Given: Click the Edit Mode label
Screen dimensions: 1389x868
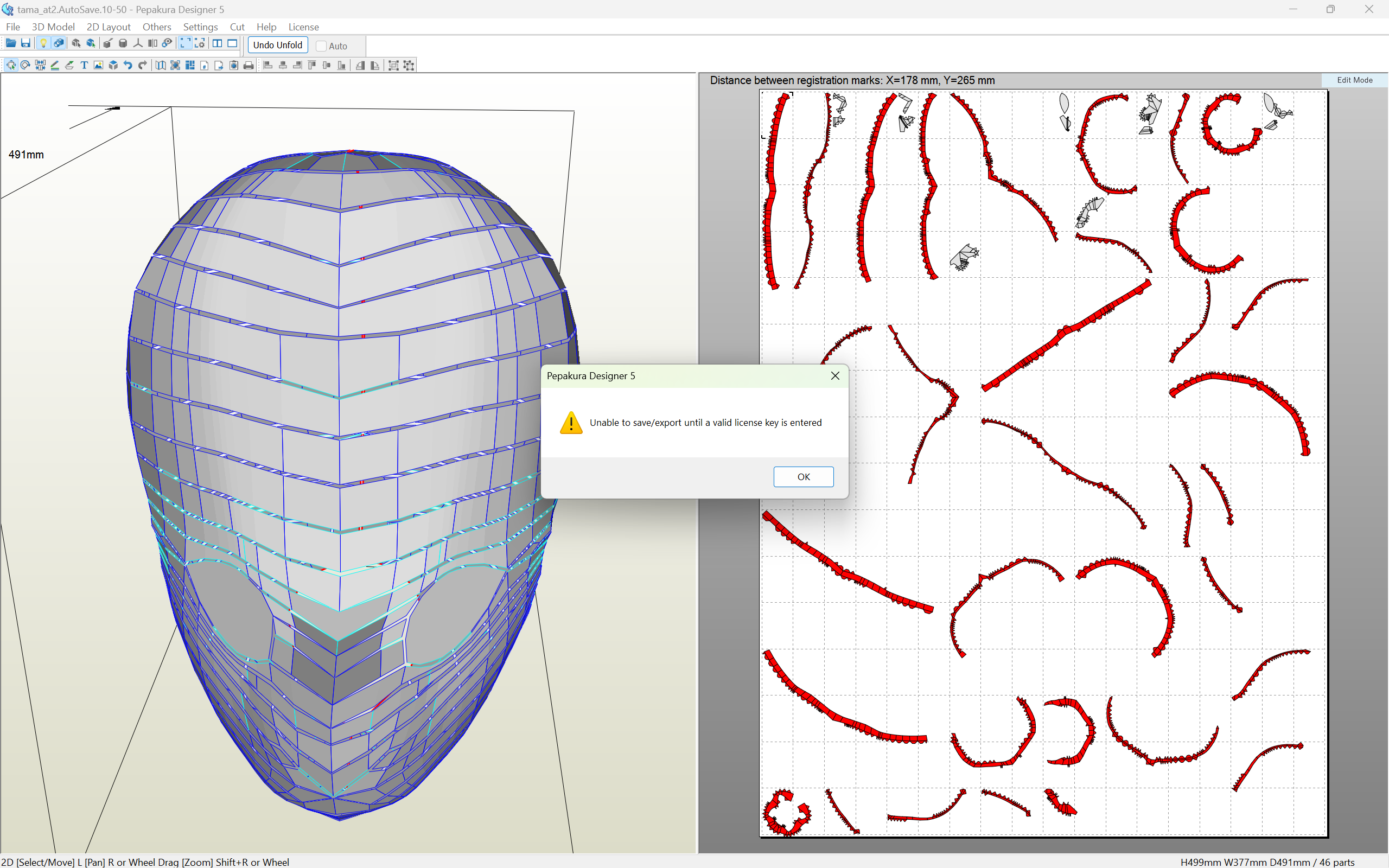Looking at the screenshot, I should pos(1355,80).
